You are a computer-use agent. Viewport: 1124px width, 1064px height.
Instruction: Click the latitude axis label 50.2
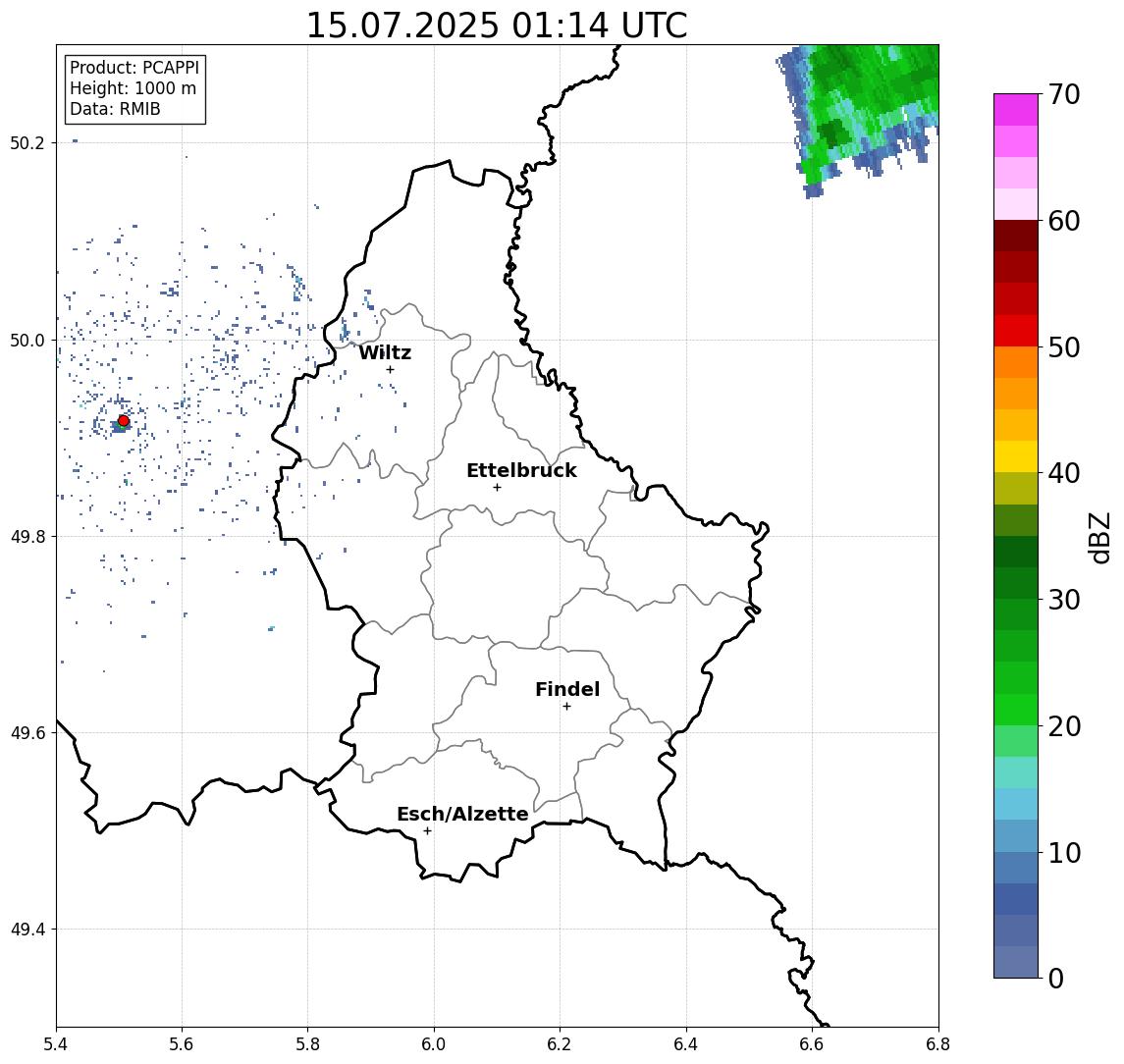point(27,142)
